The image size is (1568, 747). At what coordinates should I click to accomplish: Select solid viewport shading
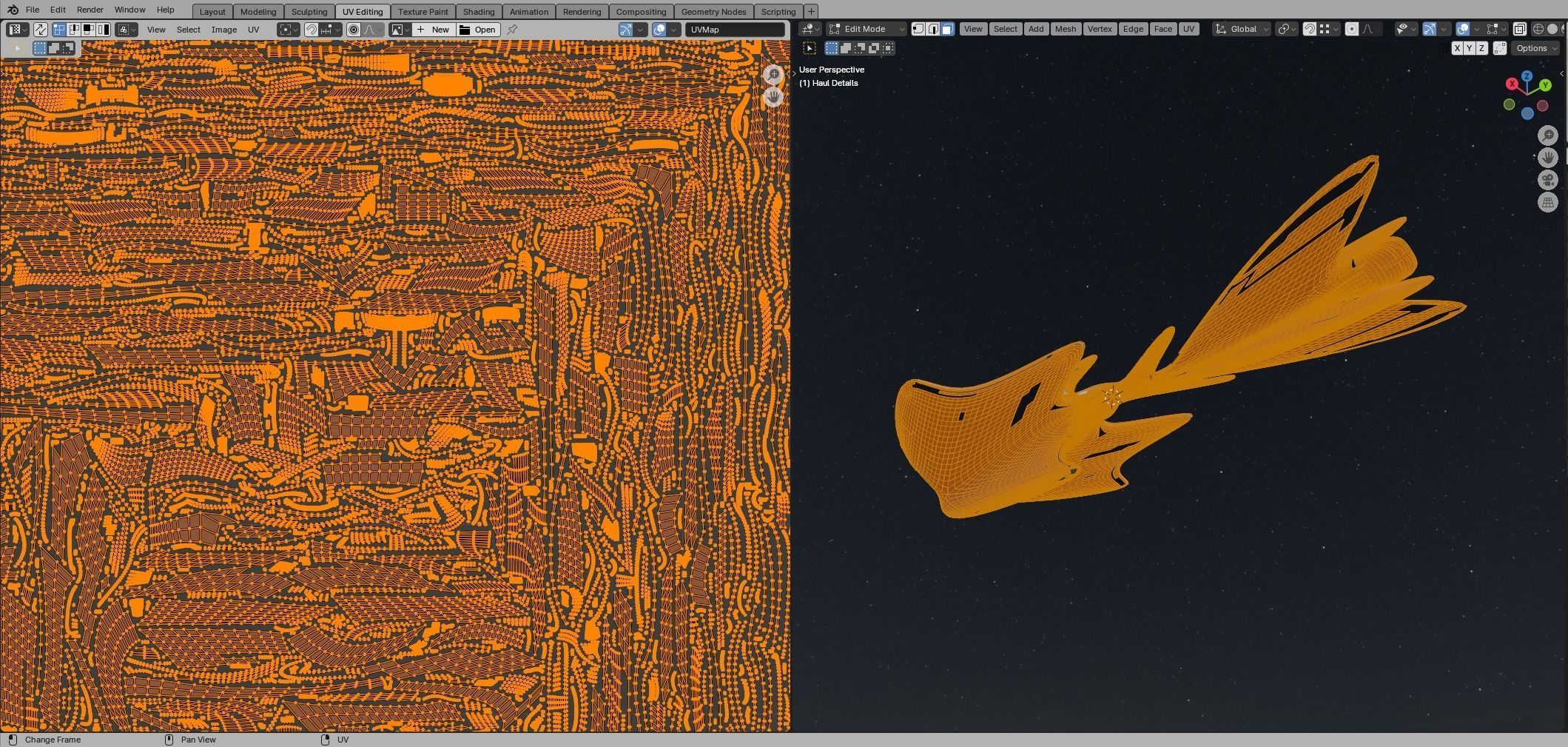[1552, 29]
